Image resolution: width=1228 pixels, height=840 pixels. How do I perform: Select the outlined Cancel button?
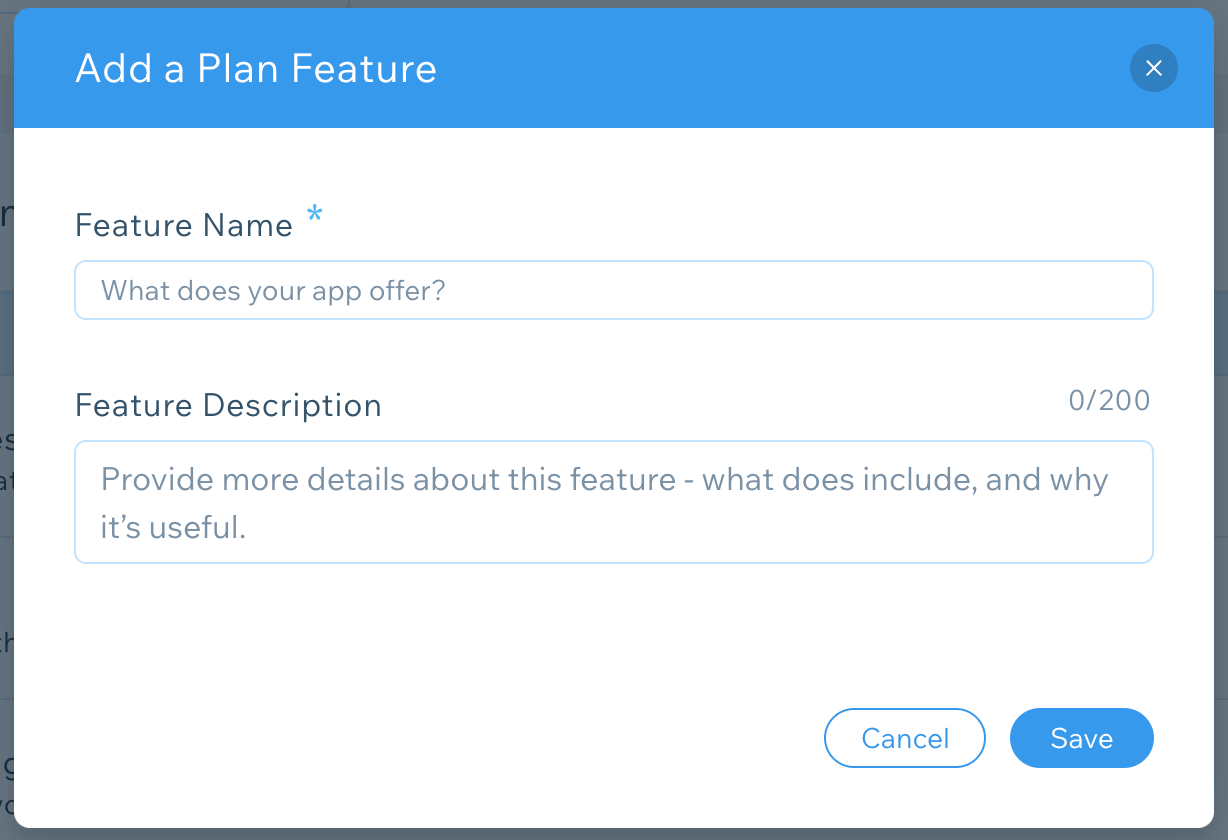[905, 738]
